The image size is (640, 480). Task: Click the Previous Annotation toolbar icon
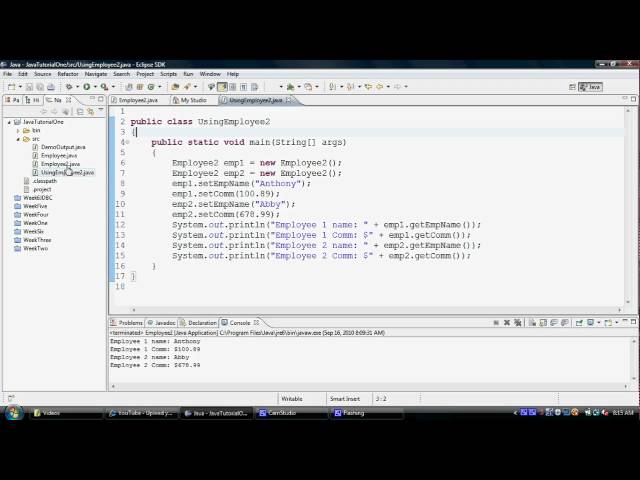tap(350, 87)
